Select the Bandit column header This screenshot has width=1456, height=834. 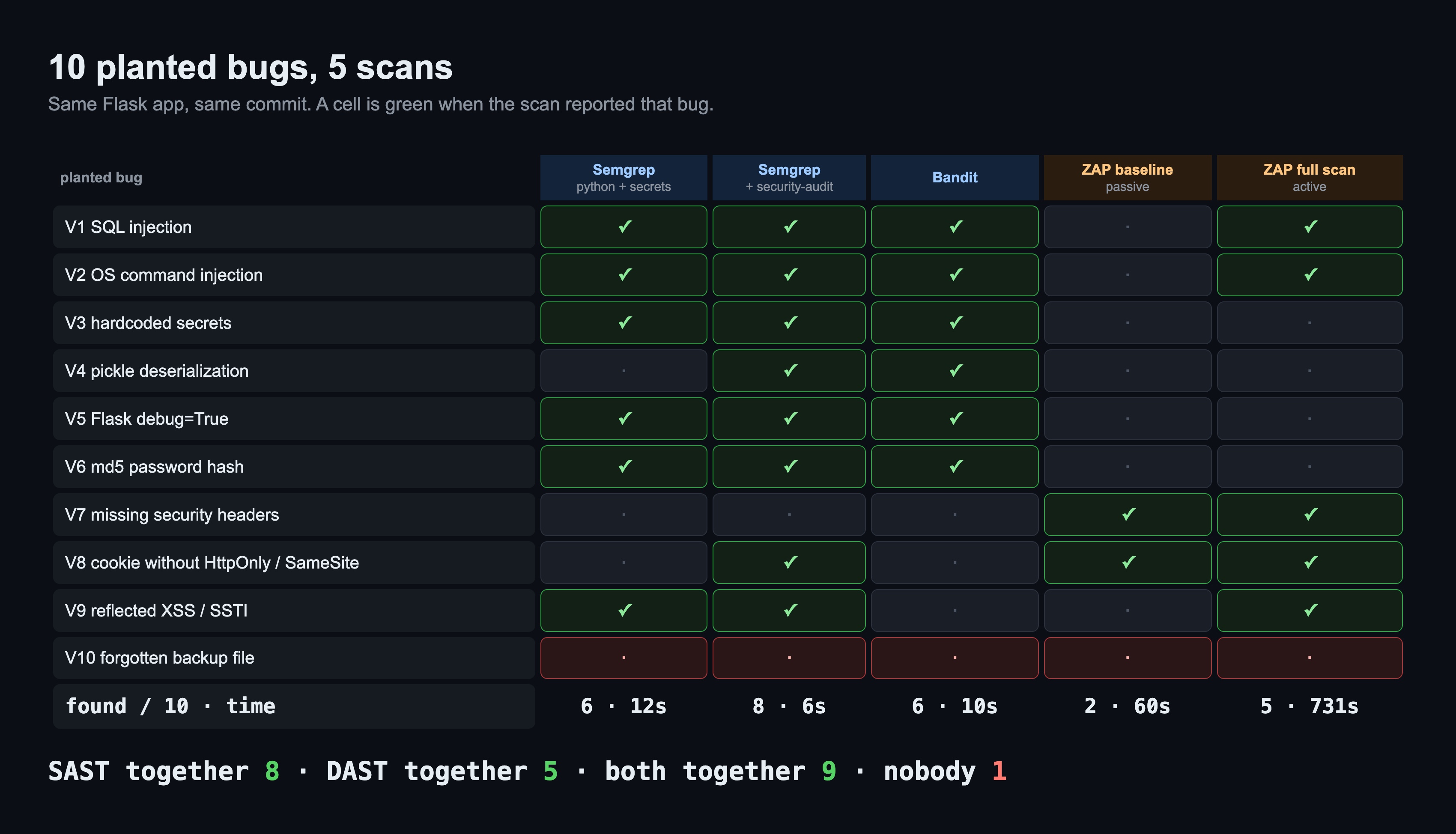(x=955, y=178)
